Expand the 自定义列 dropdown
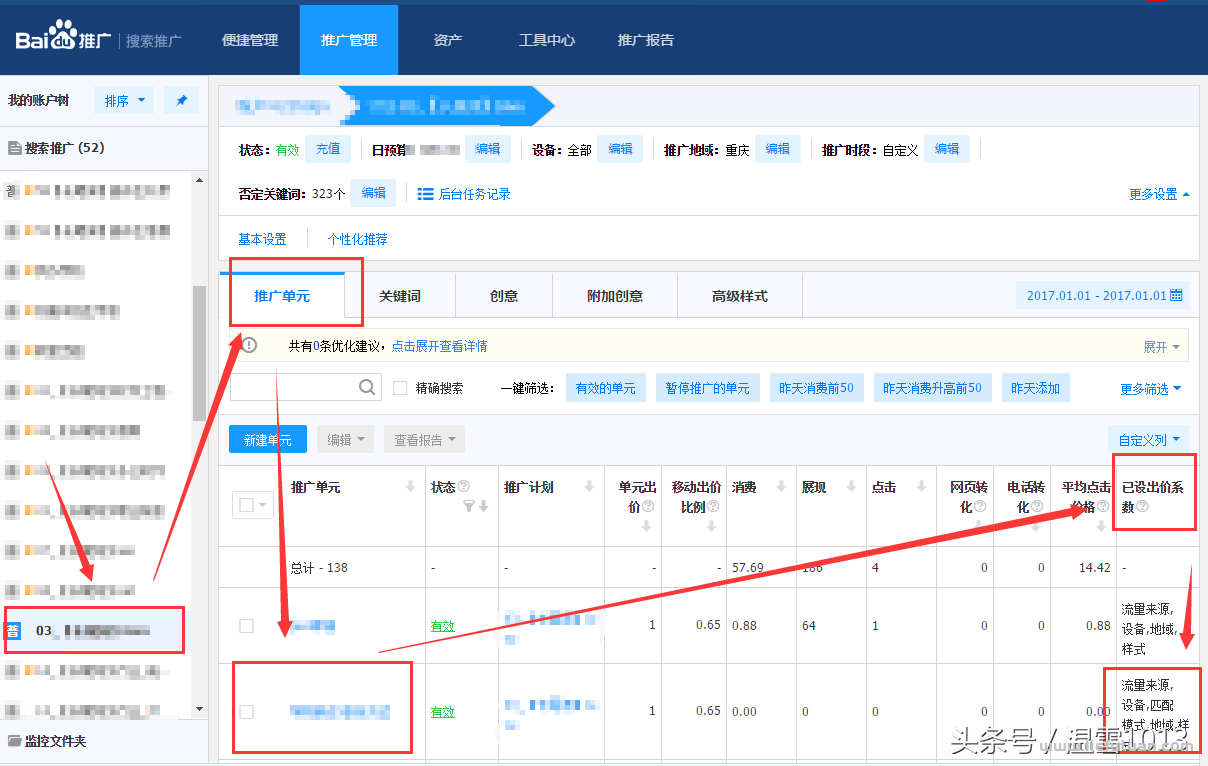This screenshot has height=766, width=1208. (1148, 439)
